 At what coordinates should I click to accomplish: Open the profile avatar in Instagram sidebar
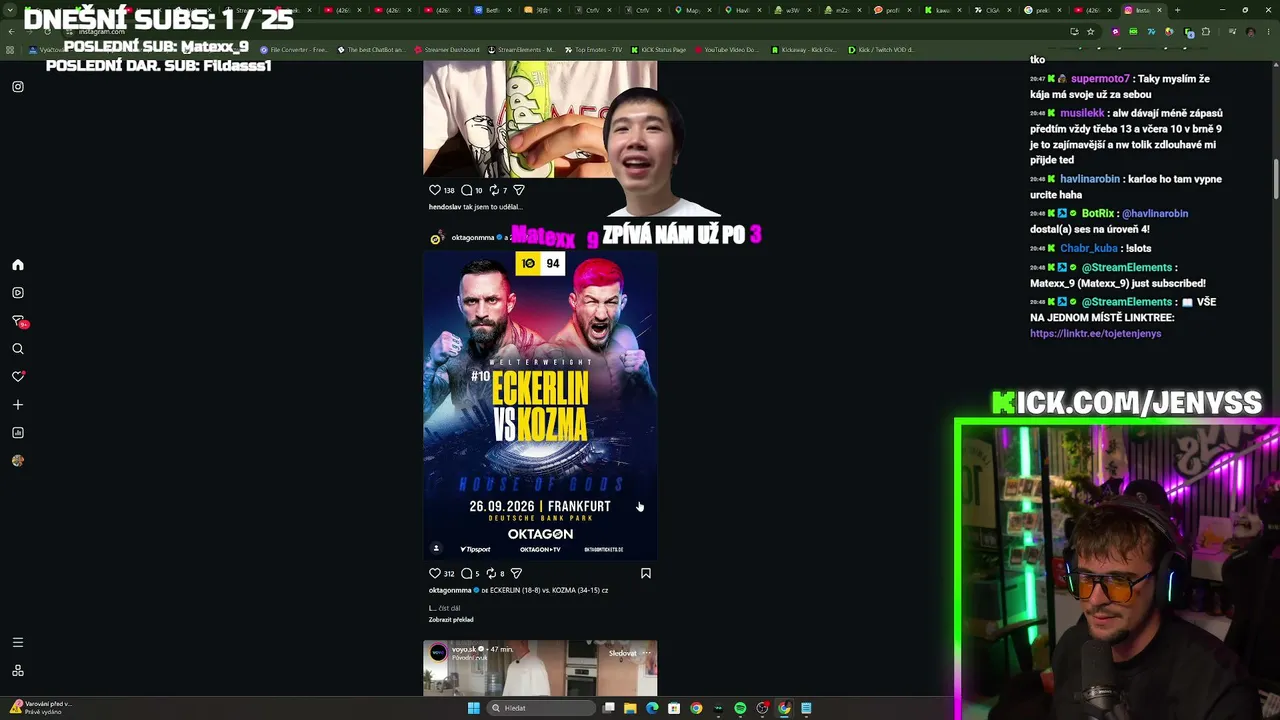coord(18,461)
